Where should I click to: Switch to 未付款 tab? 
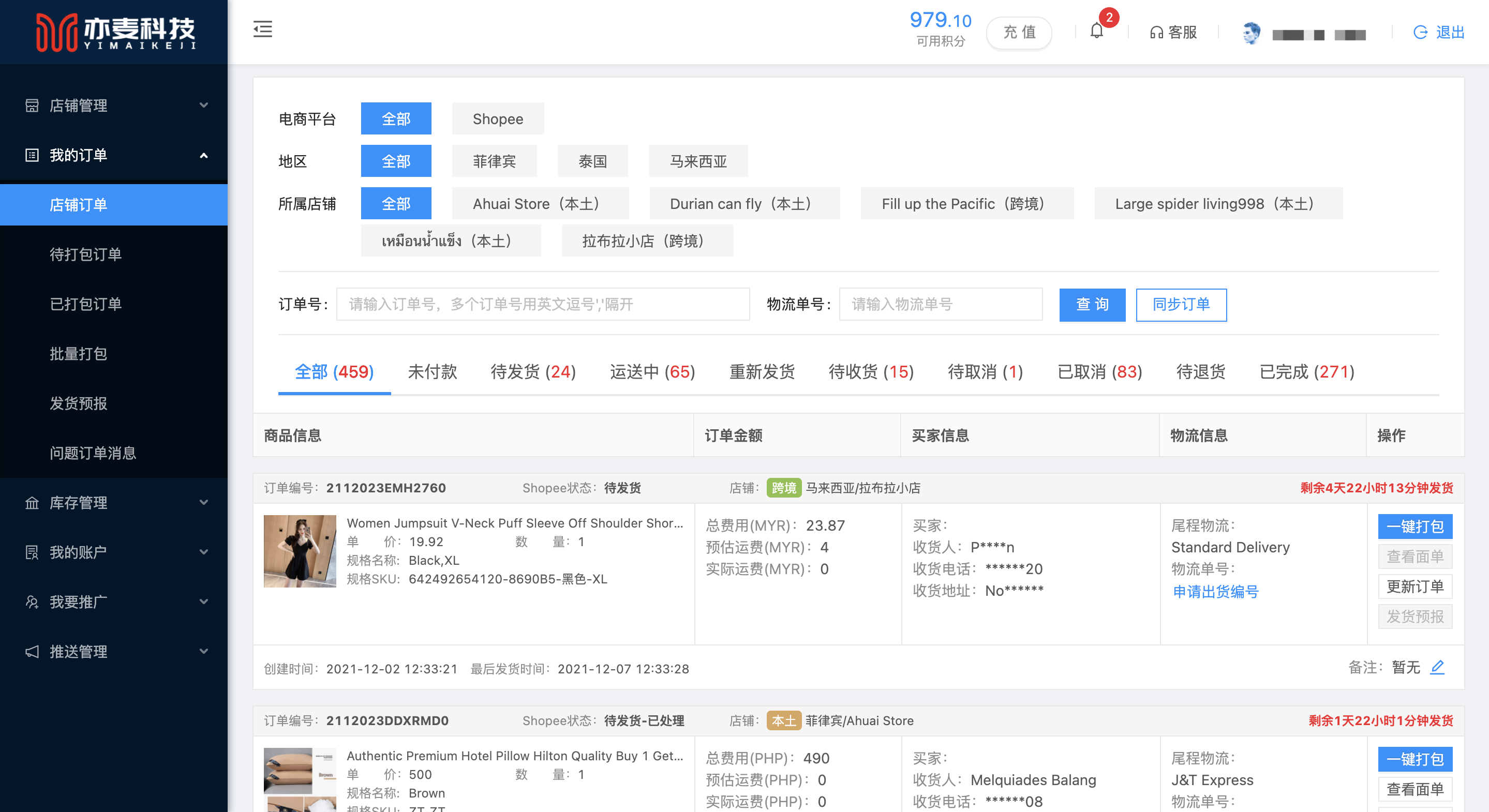point(433,372)
